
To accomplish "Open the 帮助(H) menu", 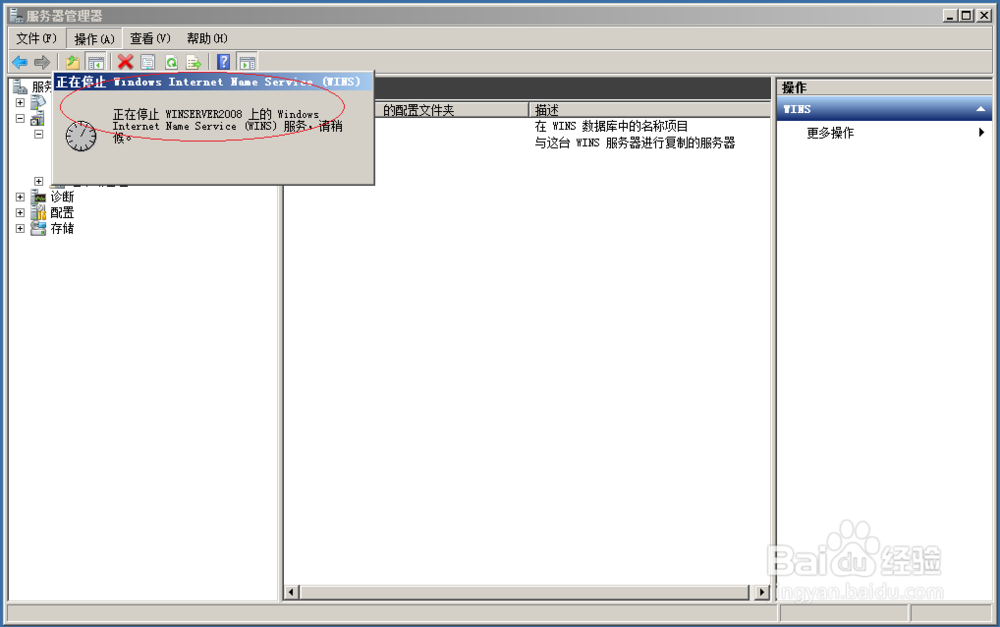I will tap(207, 38).
